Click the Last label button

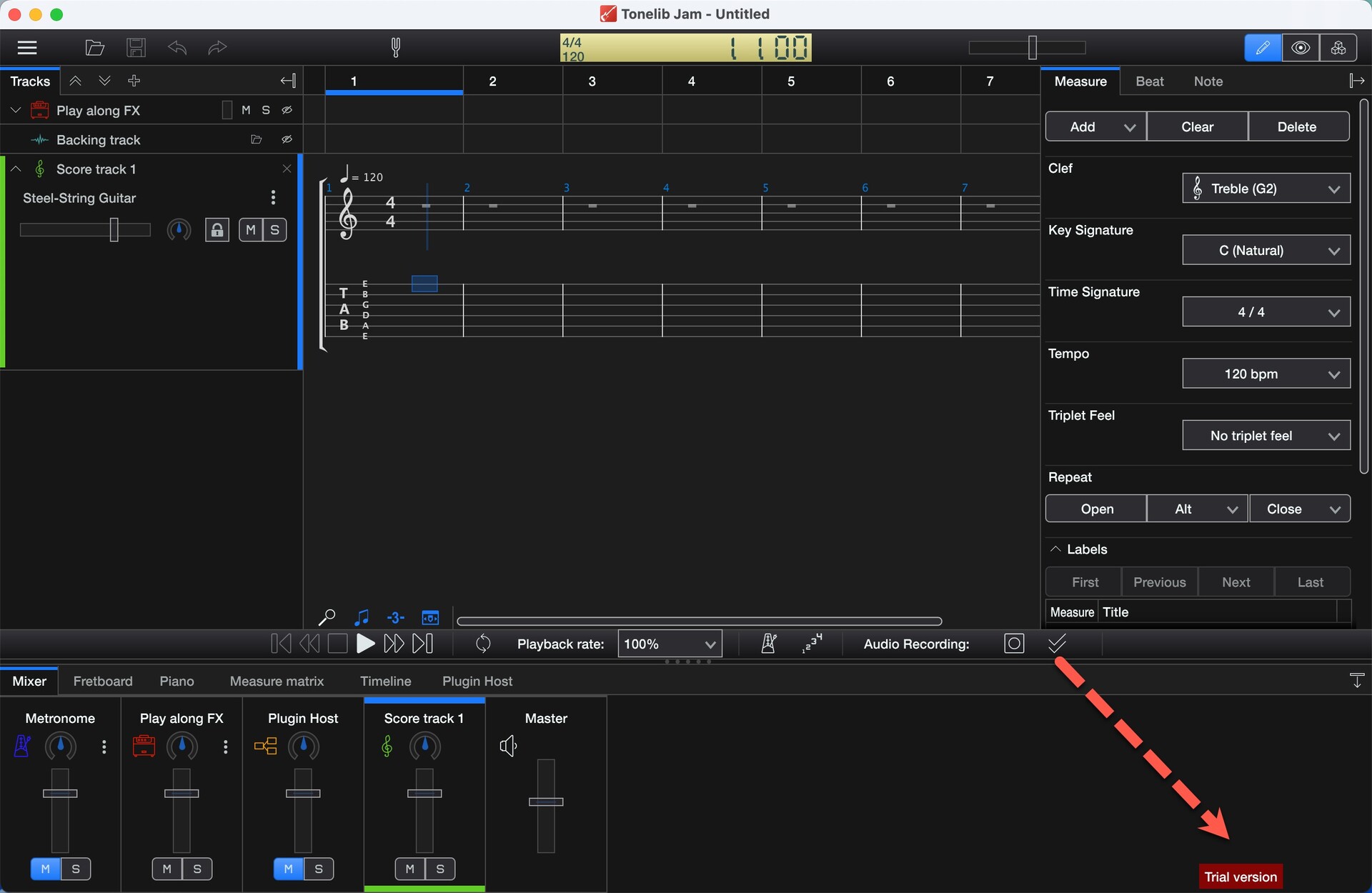(x=1311, y=582)
